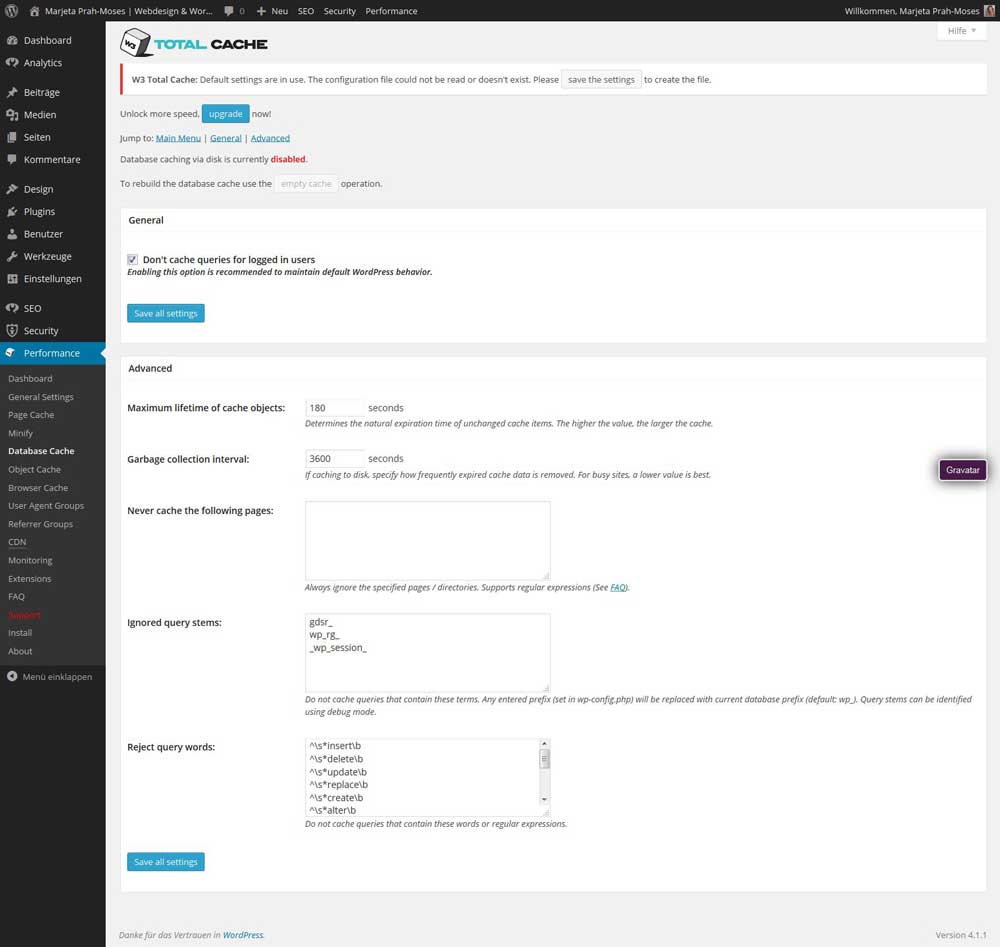Open About submenu item
1000x947 pixels.
20,651
